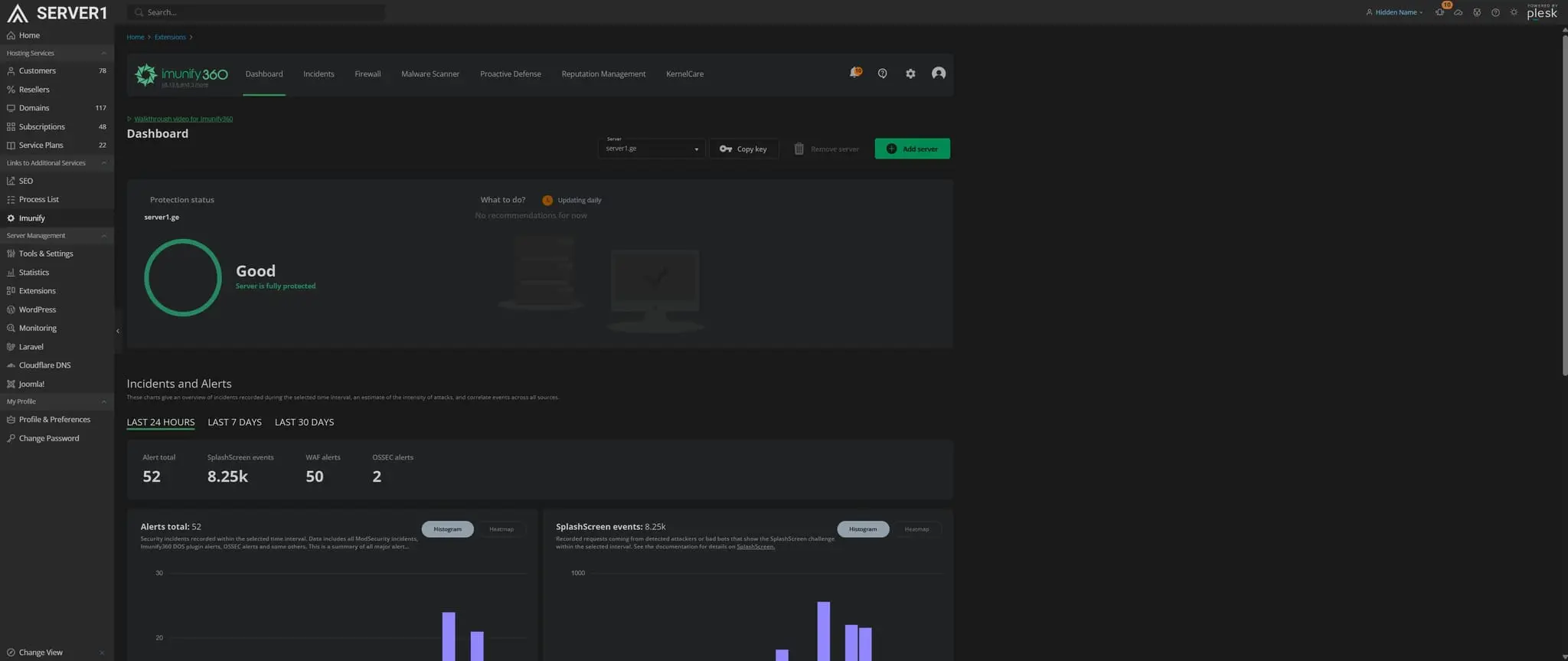Select LAST 30 DAYS interval
Image resolution: width=1568 pixels, height=661 pixels.
pyautogui.click(x=304, y=422)
